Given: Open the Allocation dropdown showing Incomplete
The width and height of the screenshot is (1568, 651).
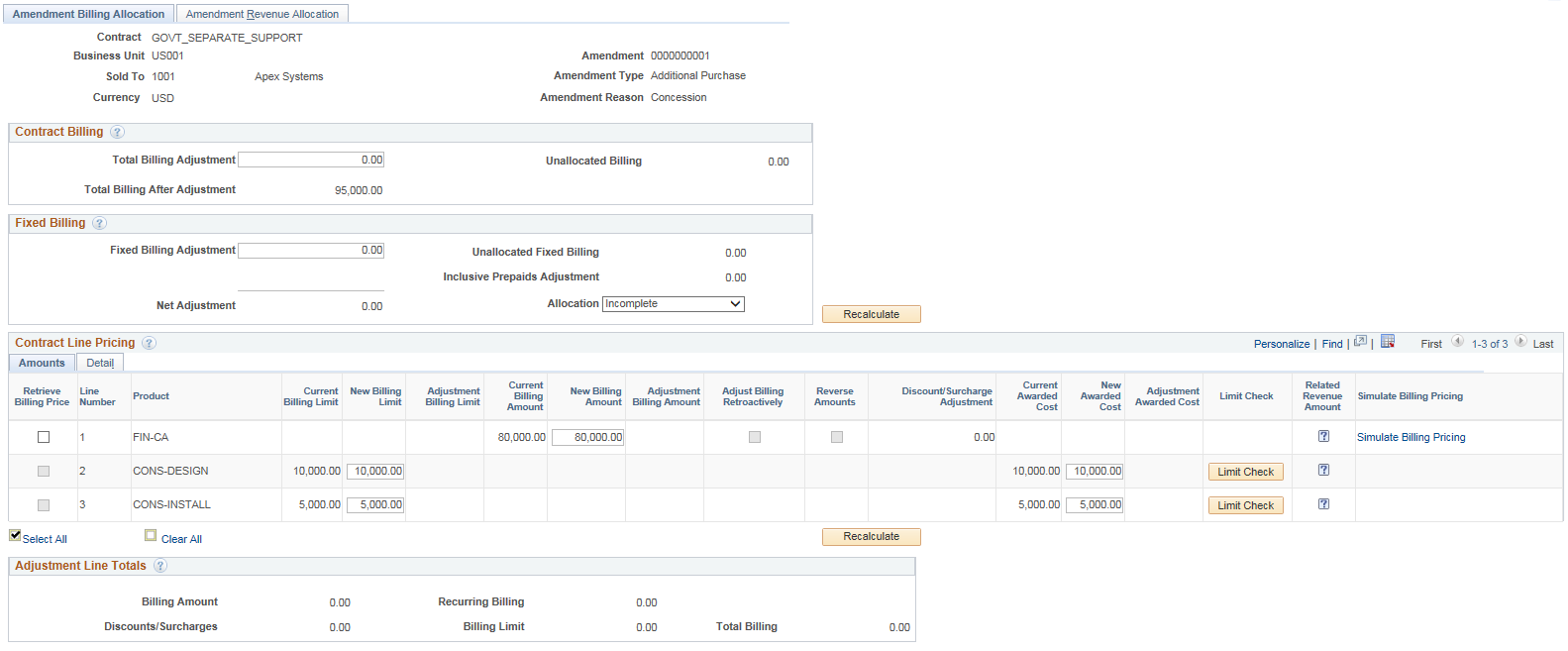Looking at the screenshot, I should [674, 304].
